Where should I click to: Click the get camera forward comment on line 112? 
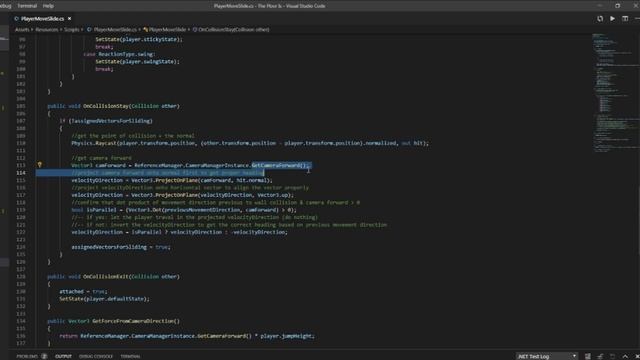(102, 158)
